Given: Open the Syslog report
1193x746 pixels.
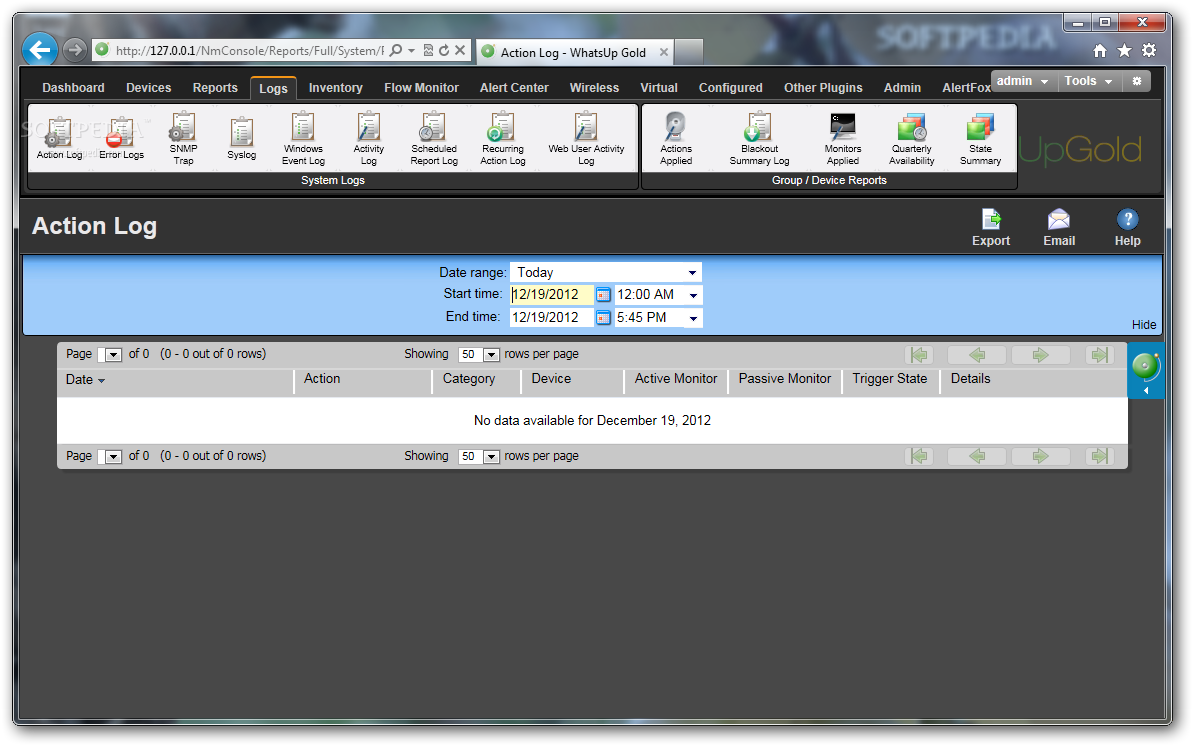Looking at the screenshot, I should click(241, 138).
